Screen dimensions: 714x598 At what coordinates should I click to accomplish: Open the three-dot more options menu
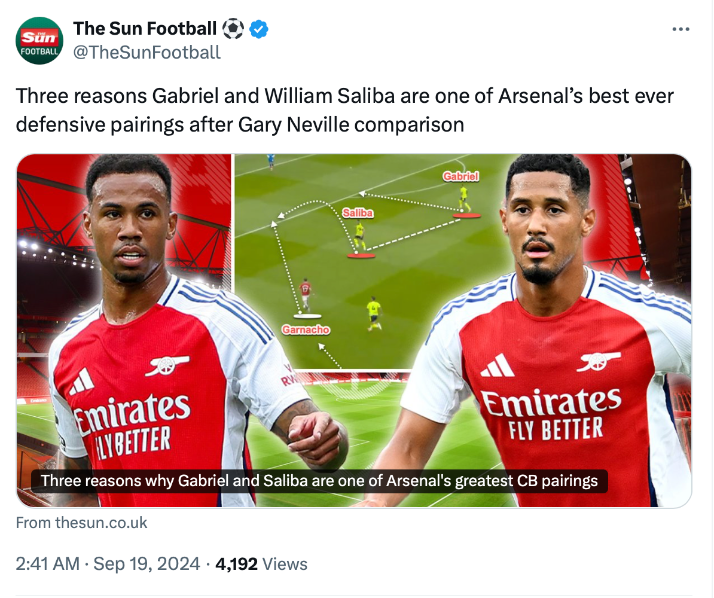[x=681, y=29]
